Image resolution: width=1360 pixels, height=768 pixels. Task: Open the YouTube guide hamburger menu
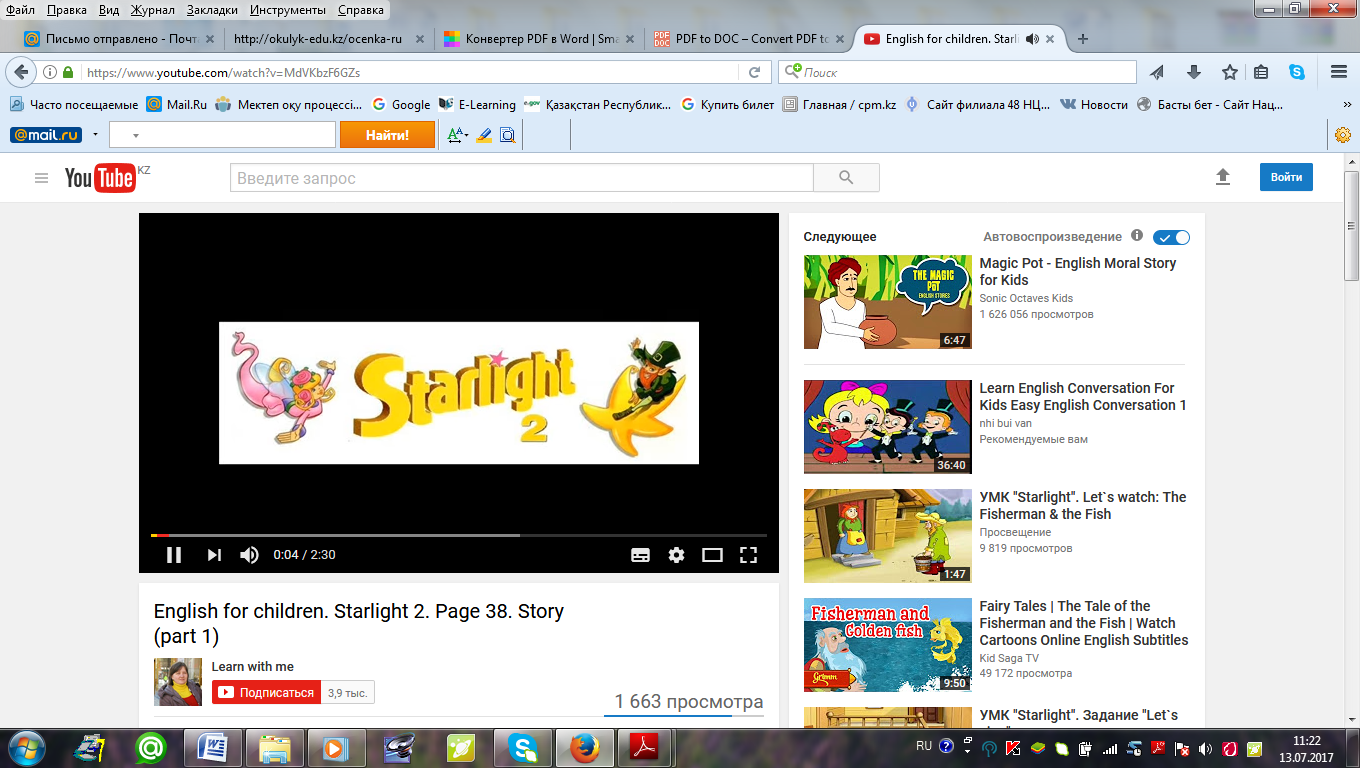pyautogui.click(x=41, y=178)
